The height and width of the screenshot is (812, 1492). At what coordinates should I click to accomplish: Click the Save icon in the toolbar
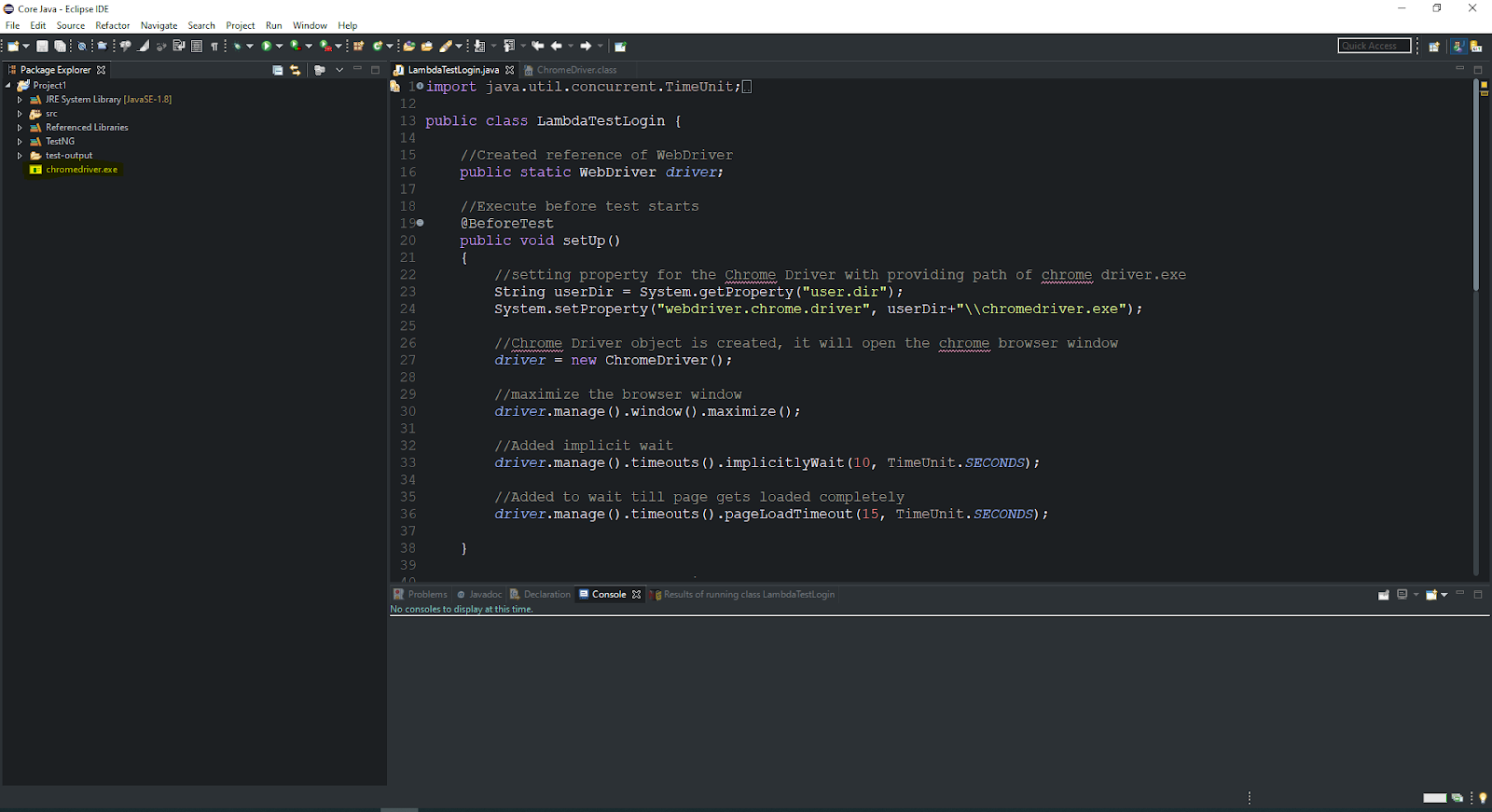point(42,46)
